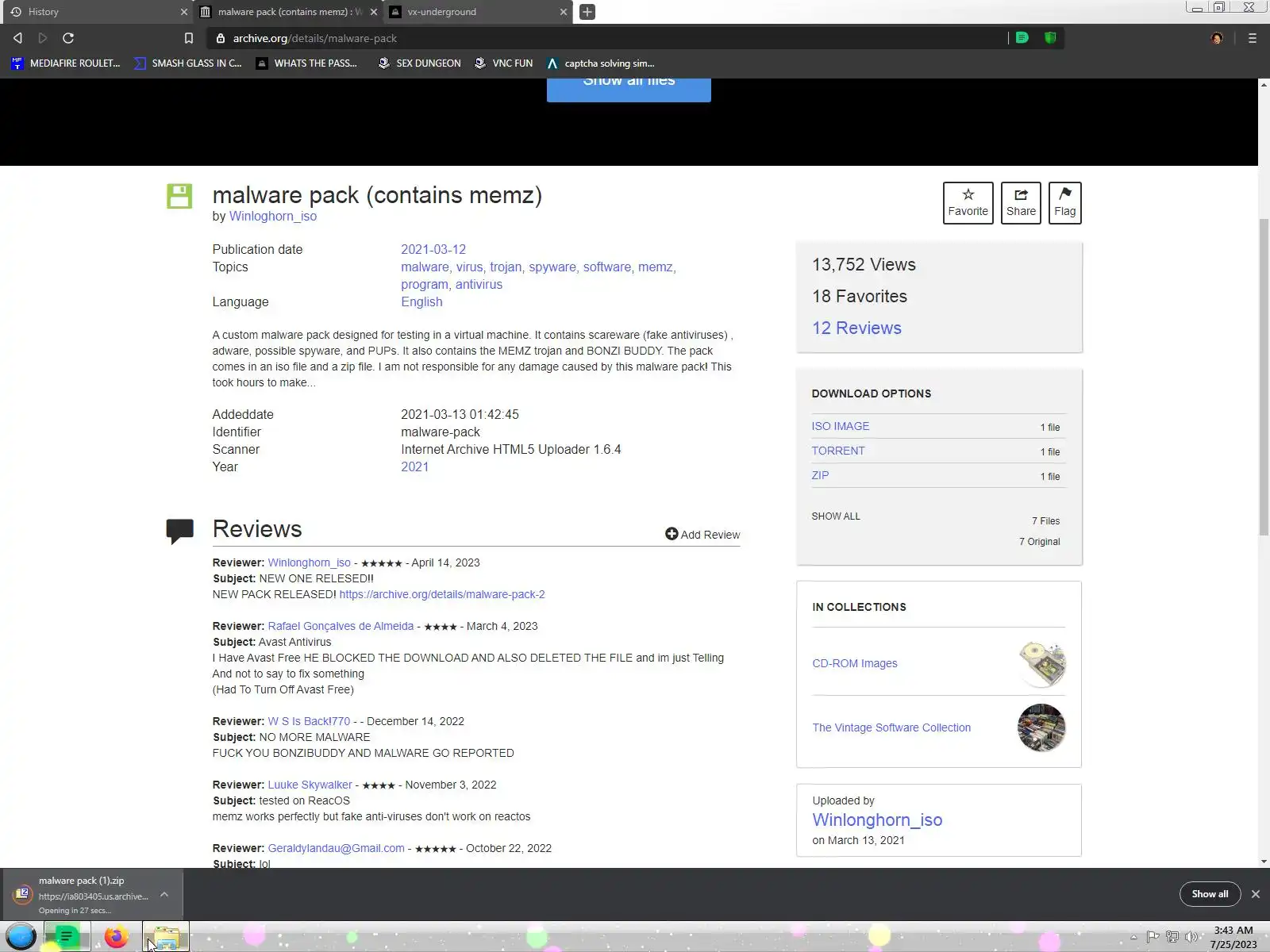
Task: Show hidden system tray icons
Action: (1133, 937)
